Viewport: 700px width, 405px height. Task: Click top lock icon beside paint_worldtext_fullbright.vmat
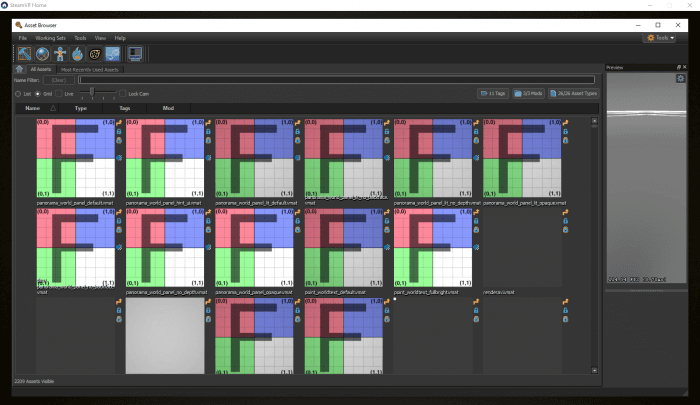(x=476, y=221)
